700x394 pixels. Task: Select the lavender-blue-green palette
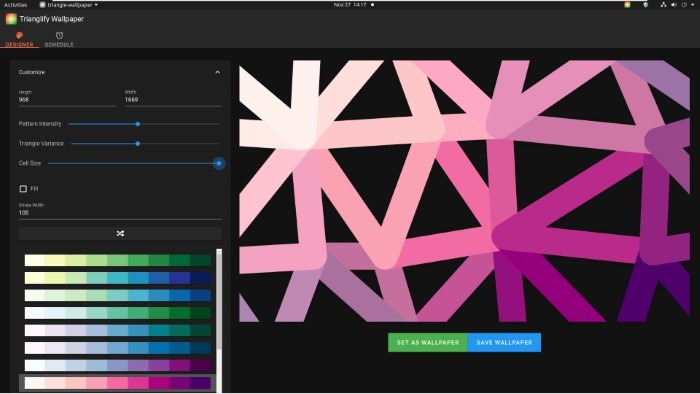click(118, 330)
